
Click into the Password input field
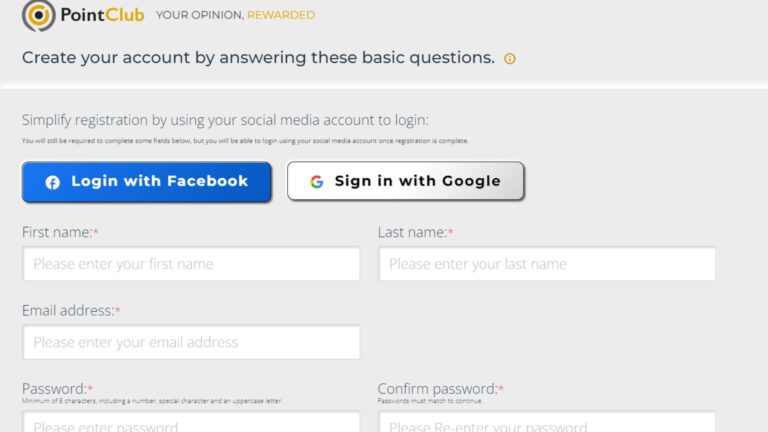(192, 422)
